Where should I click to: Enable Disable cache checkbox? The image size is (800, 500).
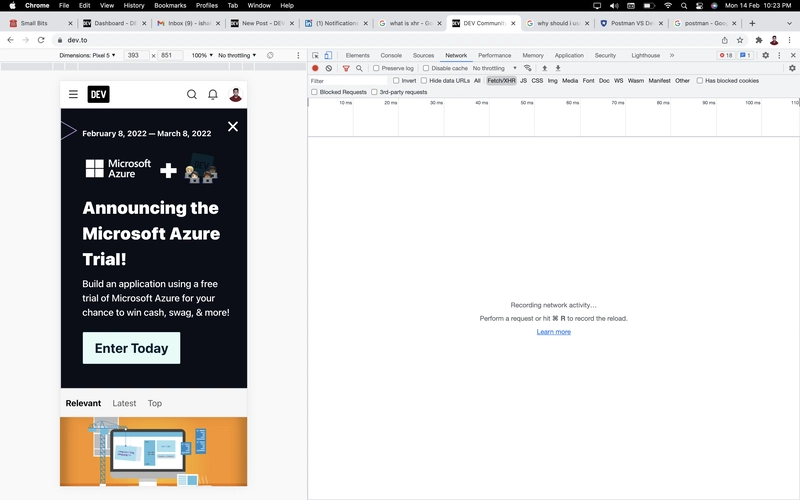click(426, 68)
